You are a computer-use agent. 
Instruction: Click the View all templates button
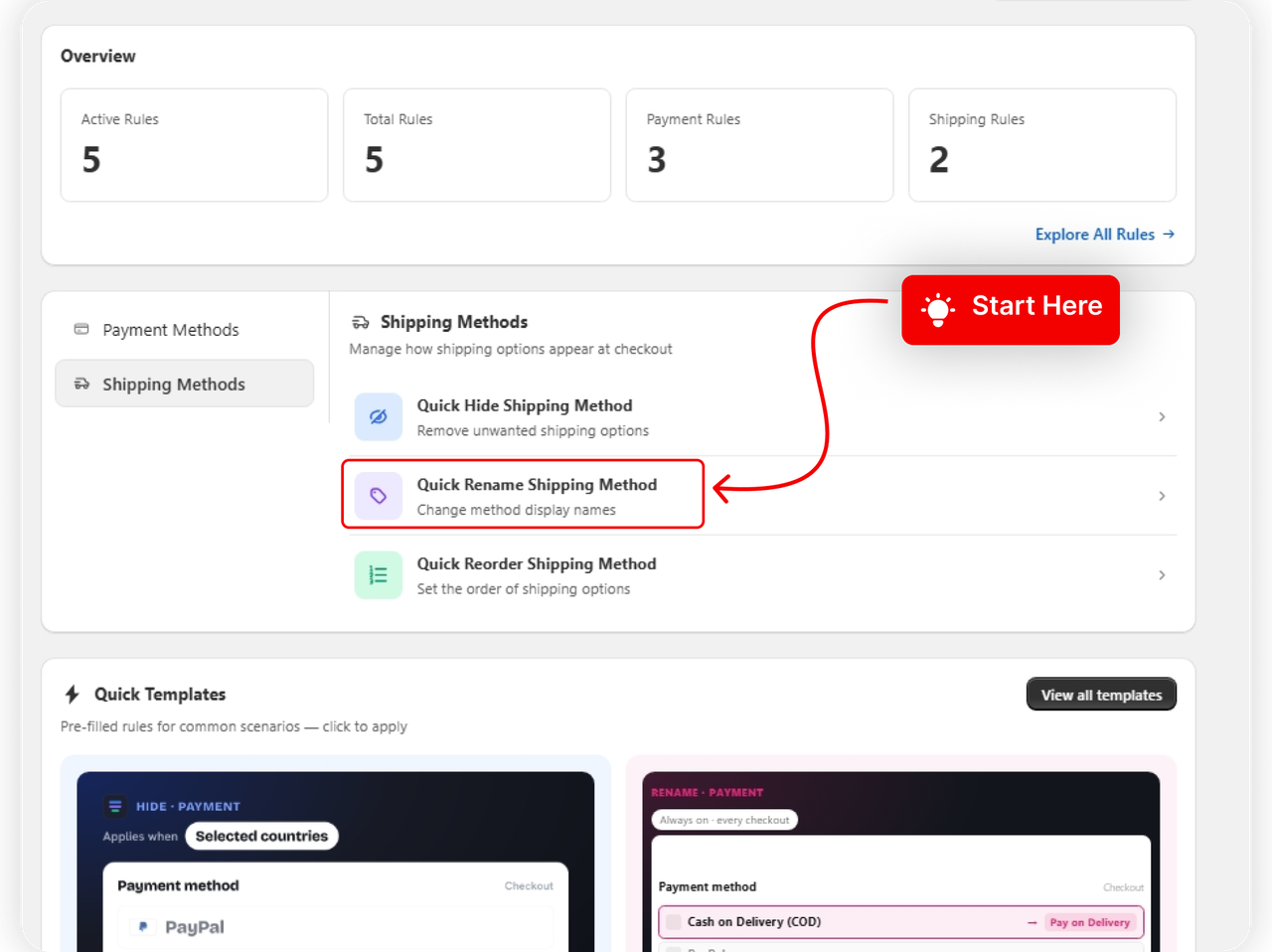pyautogui.click(x=1101, y=695)
